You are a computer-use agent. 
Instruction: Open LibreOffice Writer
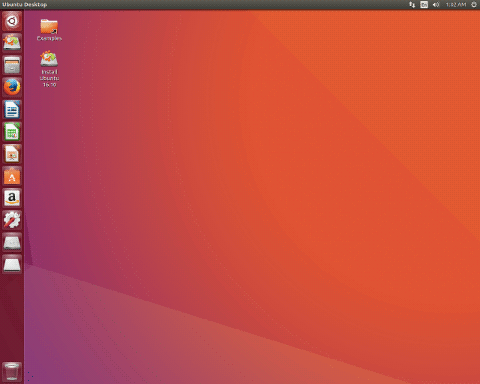click(x=12, y=109)
